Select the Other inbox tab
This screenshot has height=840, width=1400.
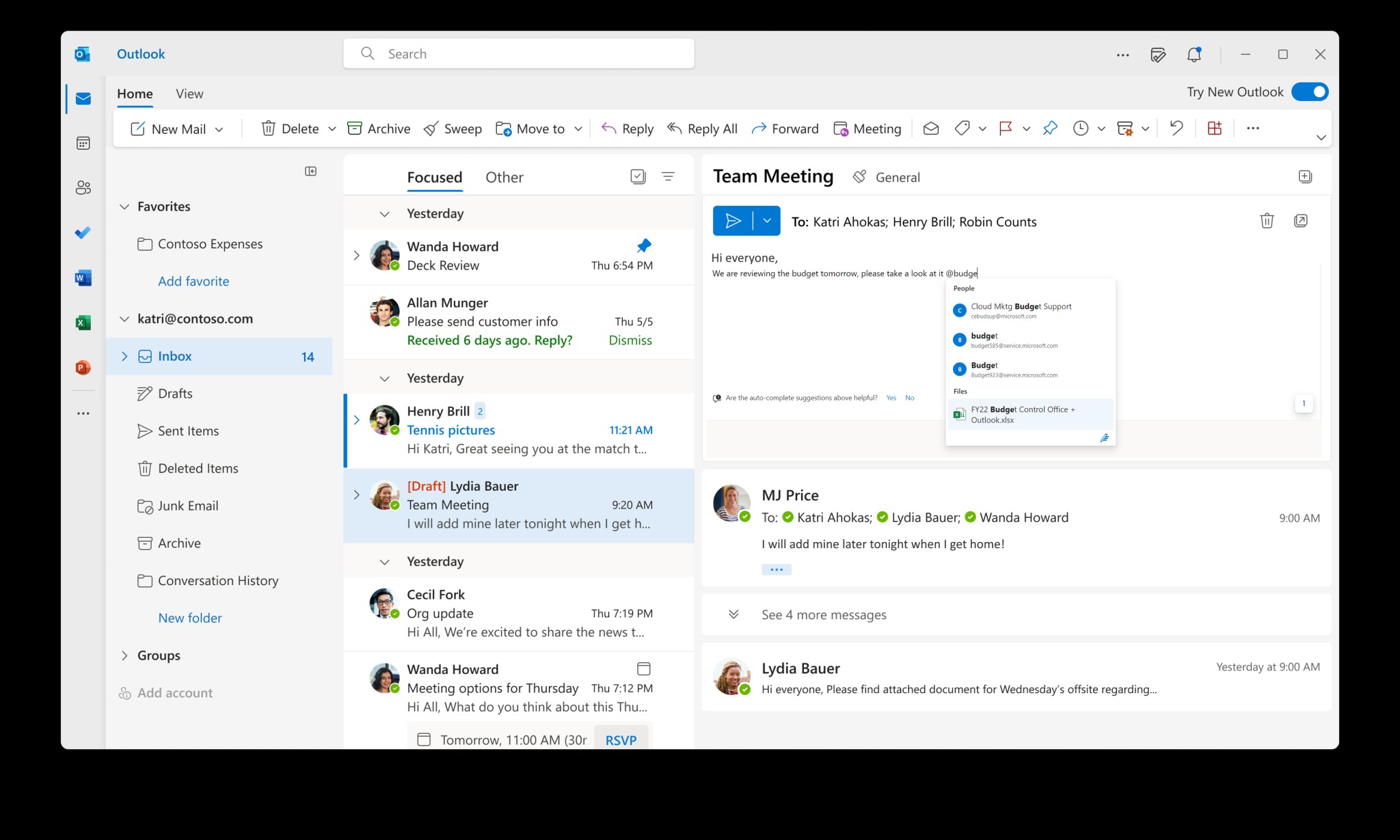(504, 177)
